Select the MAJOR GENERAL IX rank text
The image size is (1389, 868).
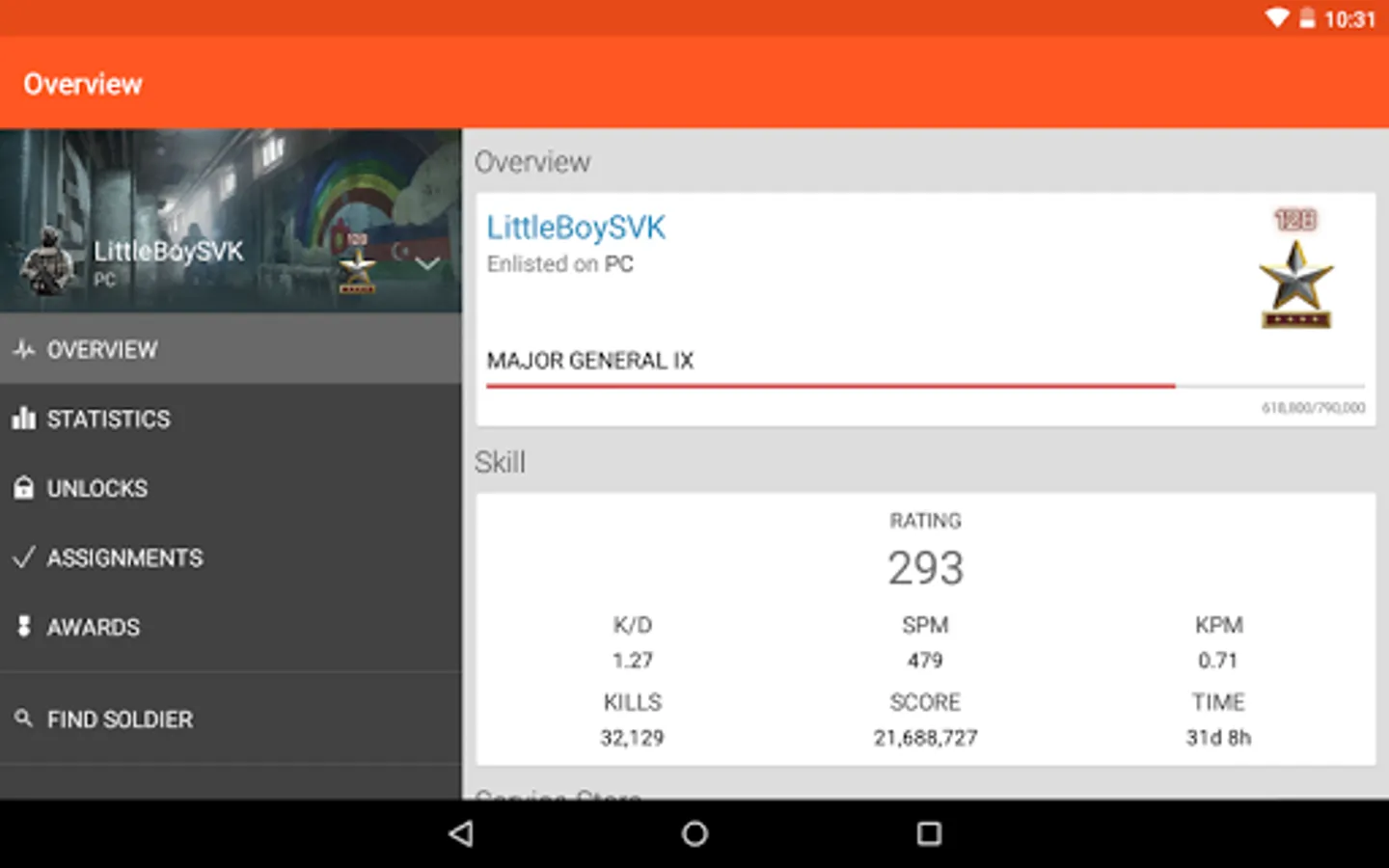(x=590, y=361)
